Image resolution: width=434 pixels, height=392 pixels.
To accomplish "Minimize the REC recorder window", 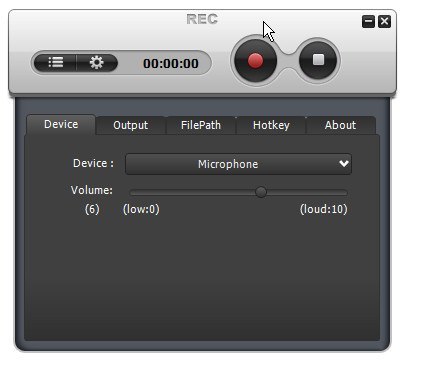I will click(x=368, y=22).
